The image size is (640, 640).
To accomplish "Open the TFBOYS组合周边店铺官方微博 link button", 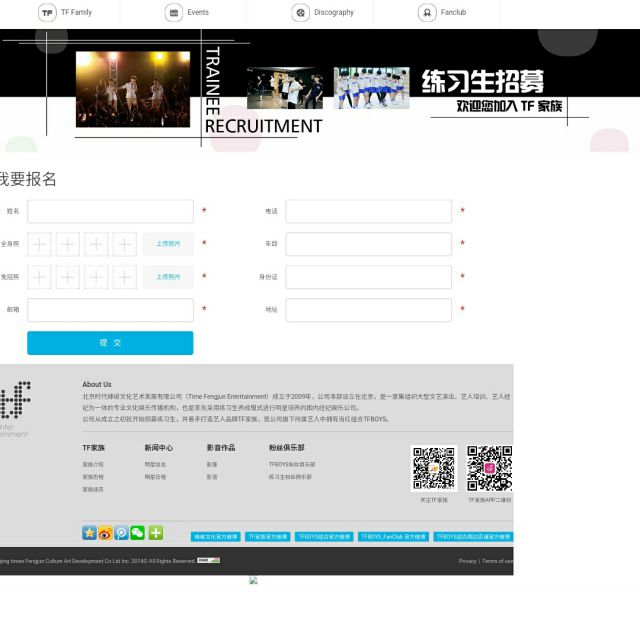I will (x=473, y=537).
